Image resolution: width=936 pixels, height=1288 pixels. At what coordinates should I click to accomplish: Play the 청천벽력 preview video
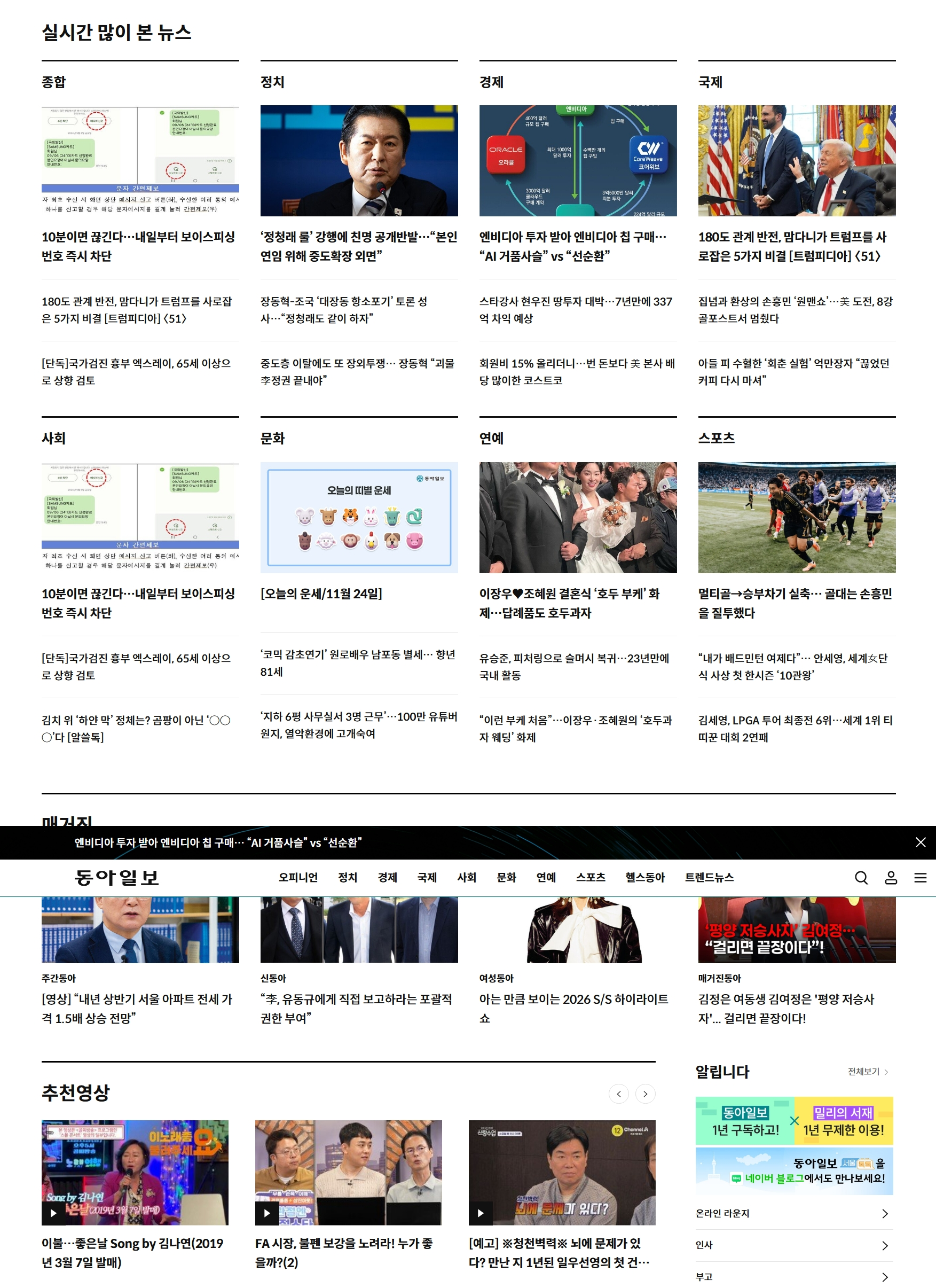tap(561, 1172)
